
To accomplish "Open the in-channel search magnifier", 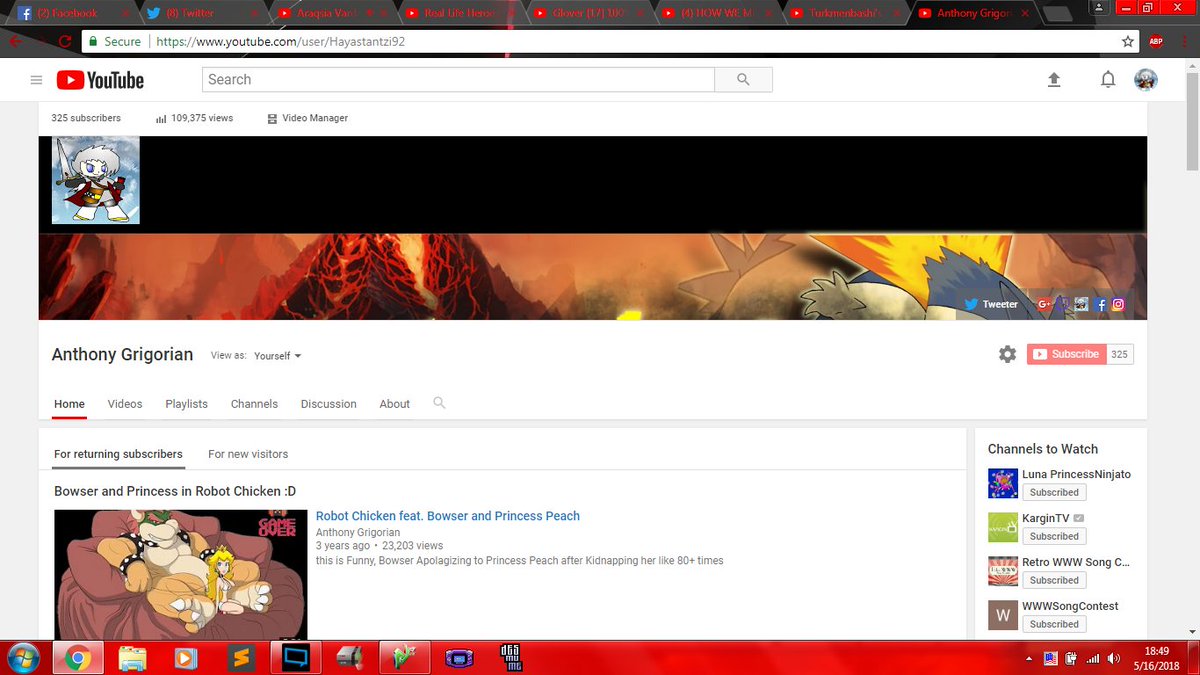I will (x=439, y=403).
